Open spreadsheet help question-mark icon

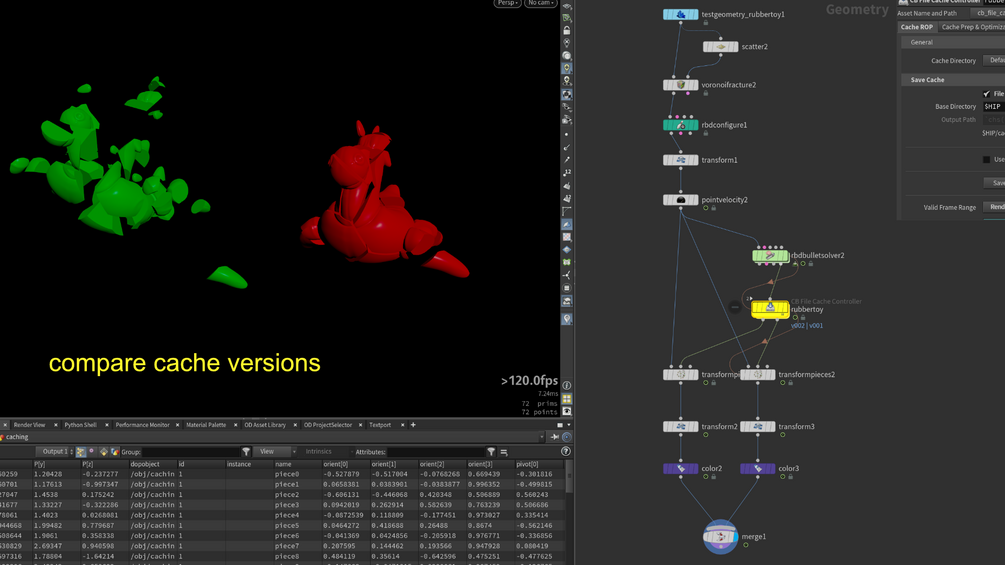coord(566,452)
